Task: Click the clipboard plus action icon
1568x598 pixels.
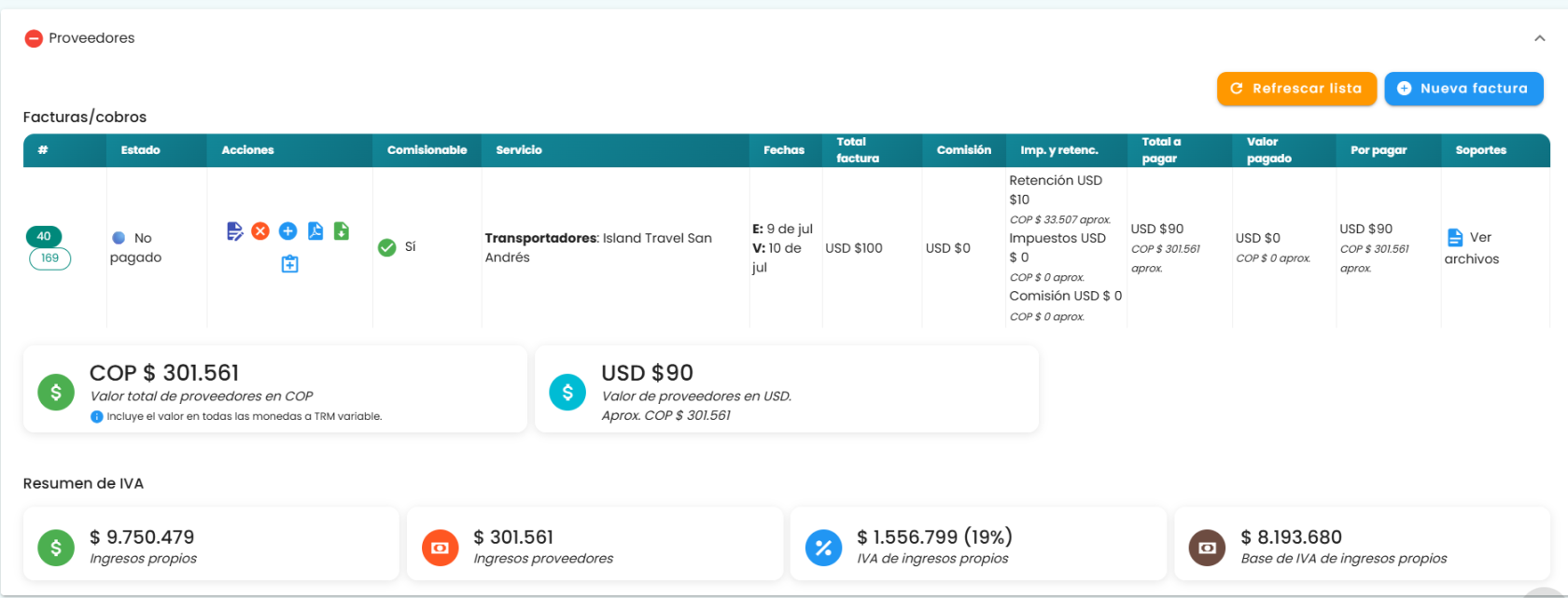Action: coord(289,264)
